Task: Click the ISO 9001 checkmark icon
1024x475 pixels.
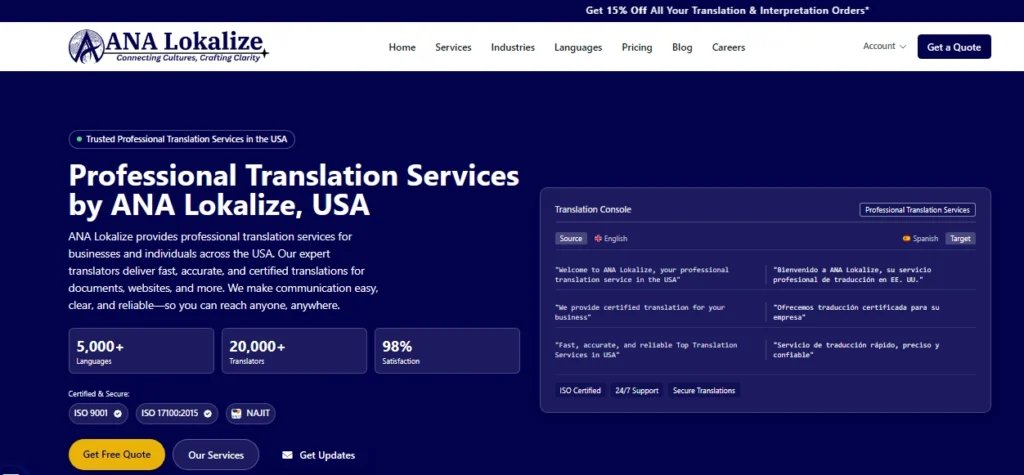Action: click(118, 414)
